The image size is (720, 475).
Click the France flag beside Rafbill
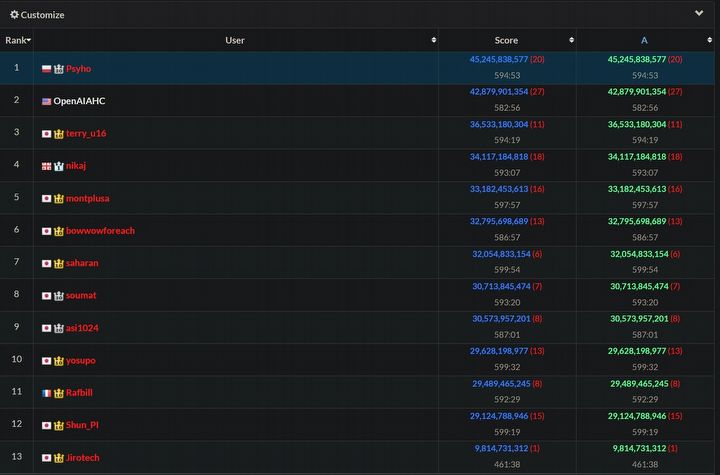[x=46, y=393]
